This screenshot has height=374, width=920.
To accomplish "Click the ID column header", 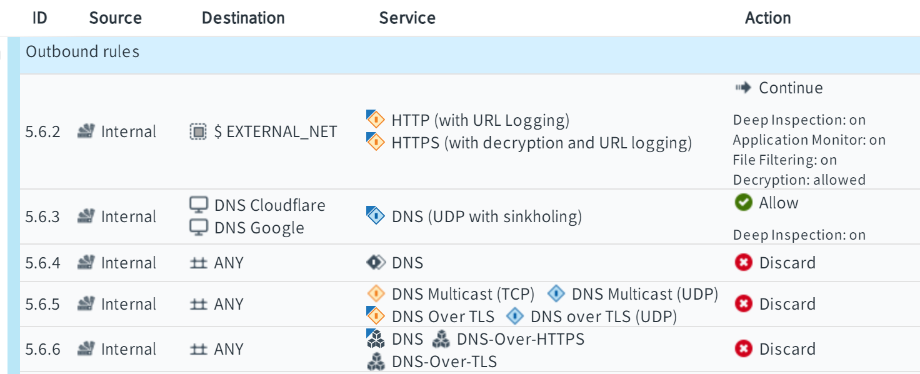I will [39, 18].
